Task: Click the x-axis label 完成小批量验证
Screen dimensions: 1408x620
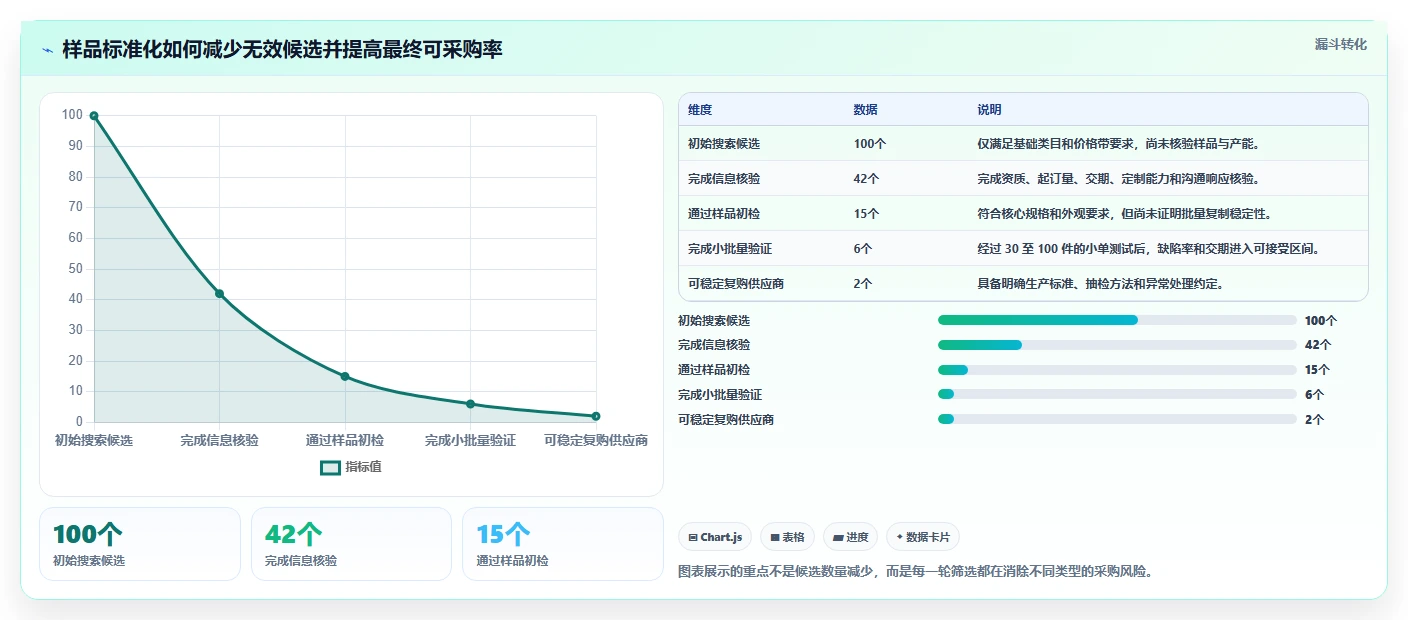Action: coord(470,440)
